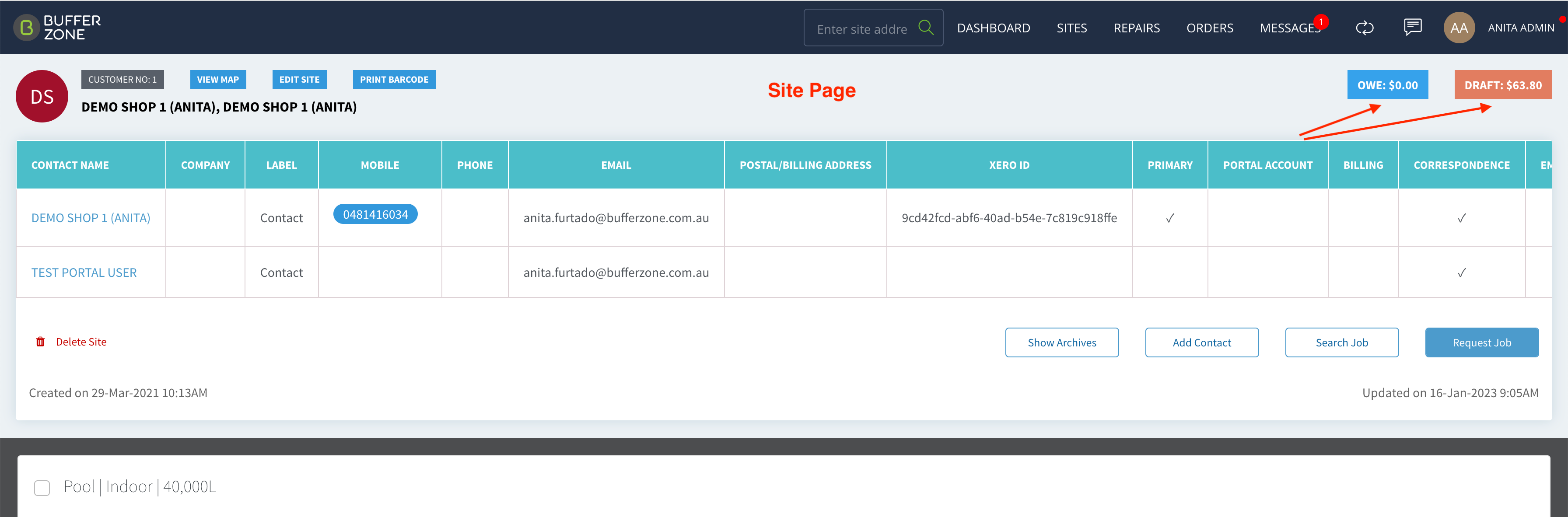Click the red trash Delete Site icon
The height and width of the screenshot is (517, 1568).
[40, 342]
